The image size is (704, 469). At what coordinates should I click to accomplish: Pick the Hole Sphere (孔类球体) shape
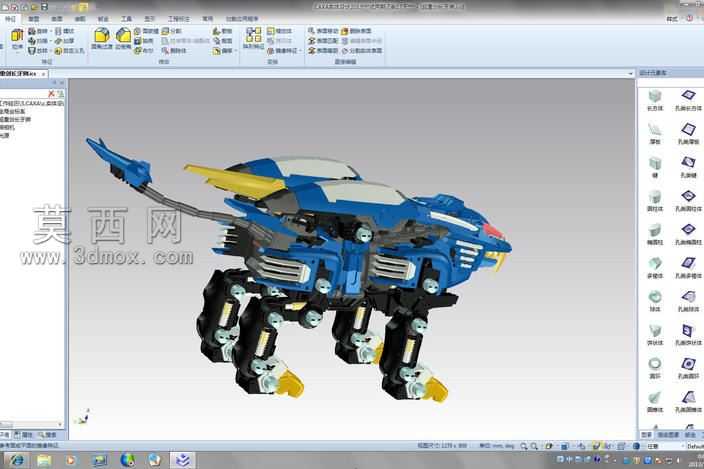point(688,301)
